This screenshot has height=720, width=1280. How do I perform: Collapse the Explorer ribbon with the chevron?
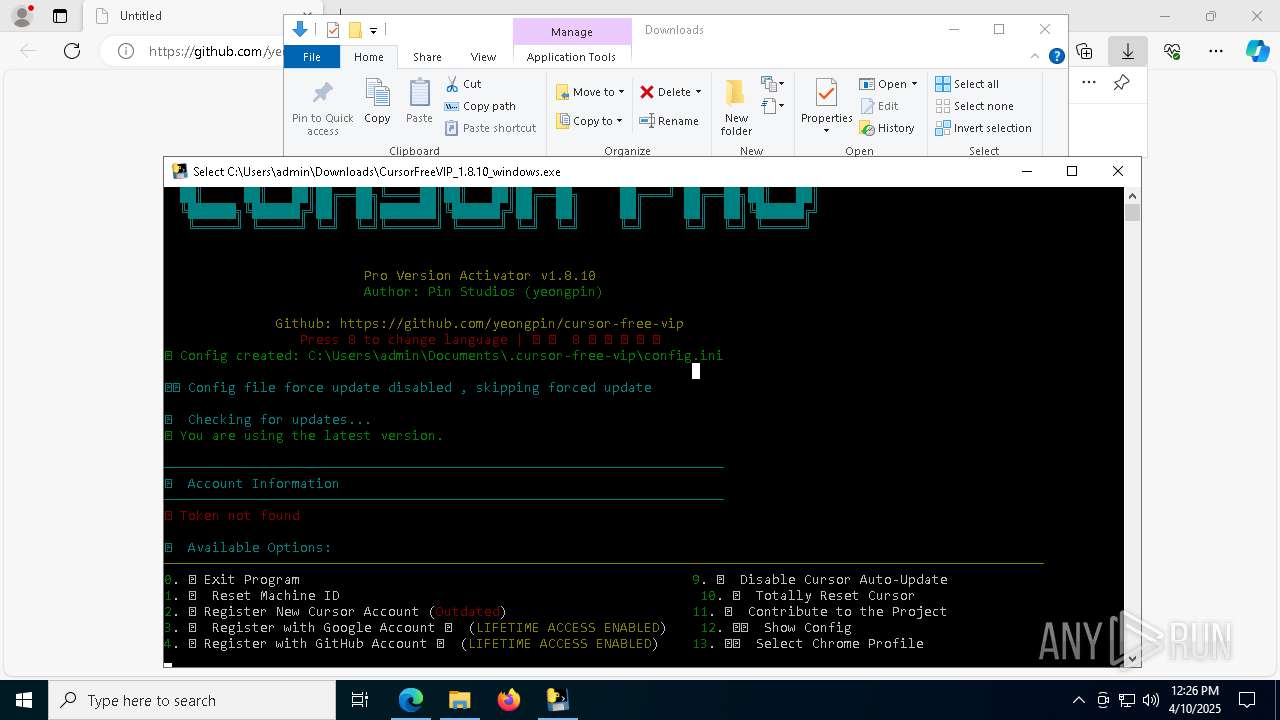(1036, 57)
